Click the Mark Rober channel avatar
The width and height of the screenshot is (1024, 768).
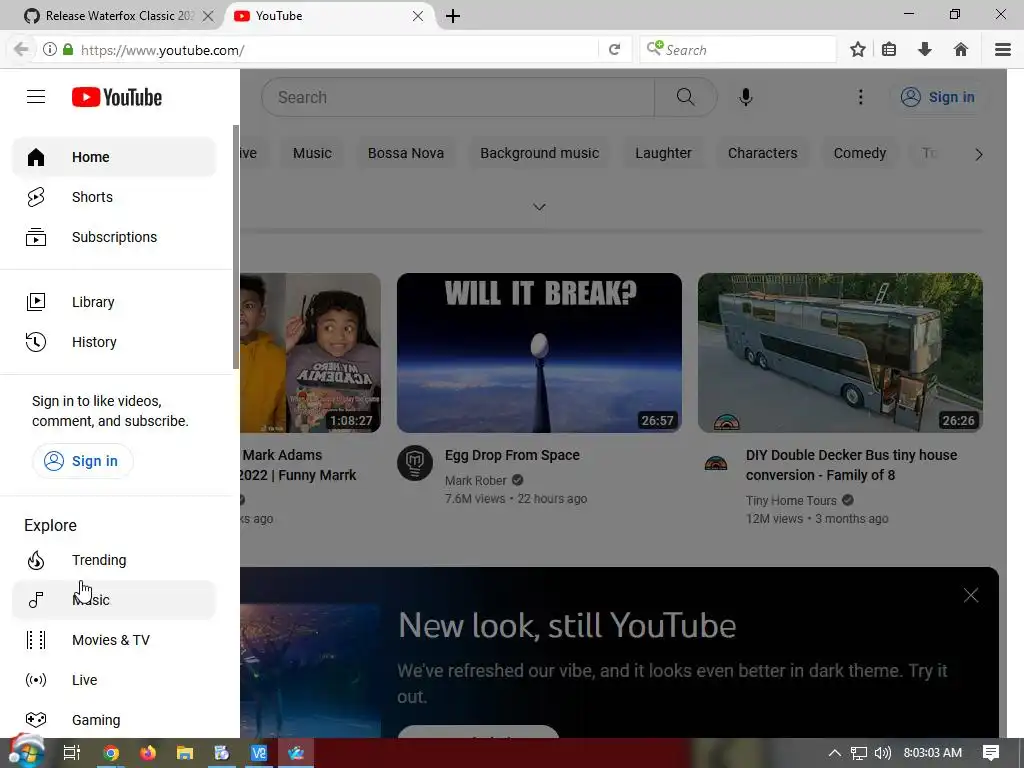pyautogui.click(x=415, y=463)
